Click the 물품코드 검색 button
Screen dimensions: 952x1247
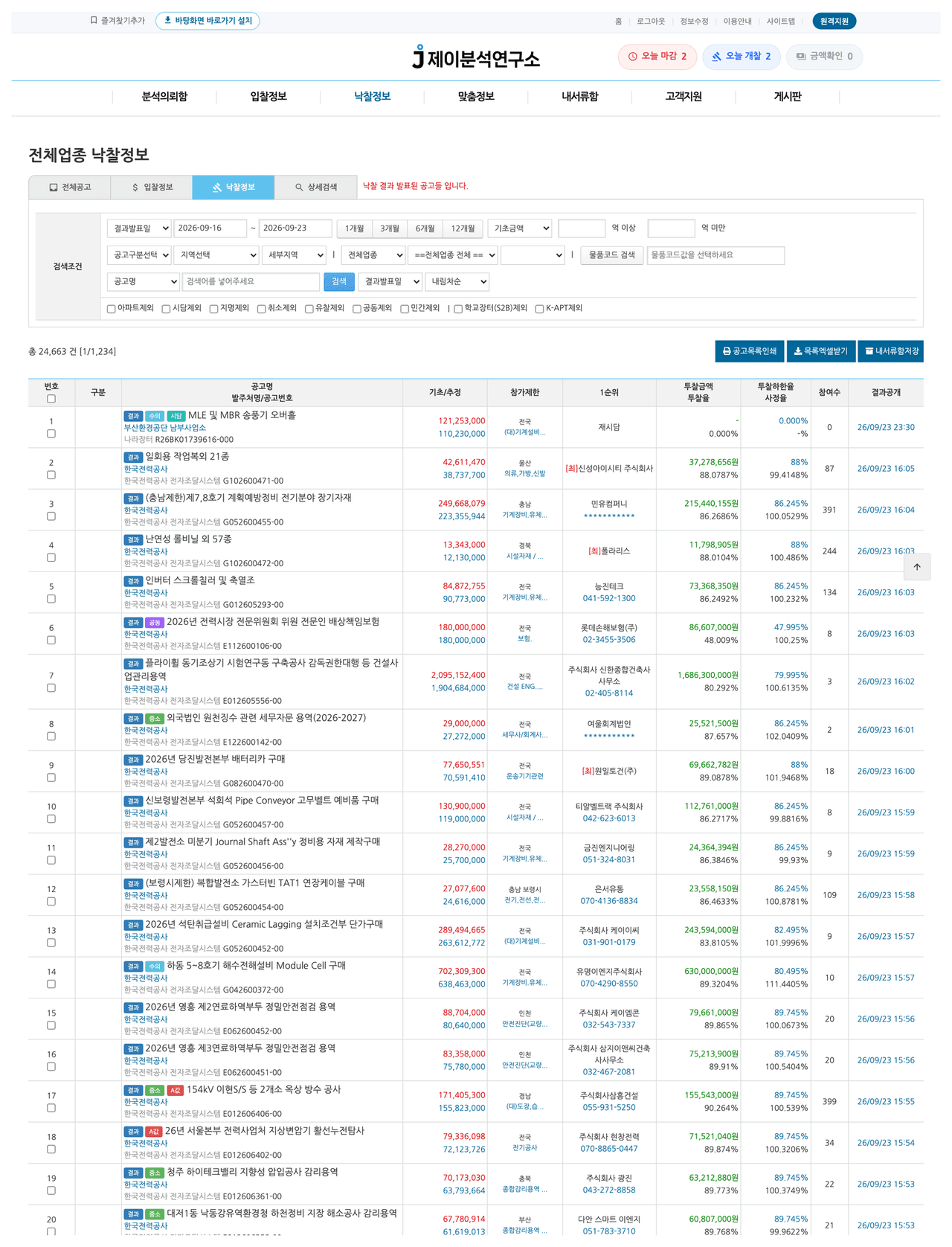612,255
